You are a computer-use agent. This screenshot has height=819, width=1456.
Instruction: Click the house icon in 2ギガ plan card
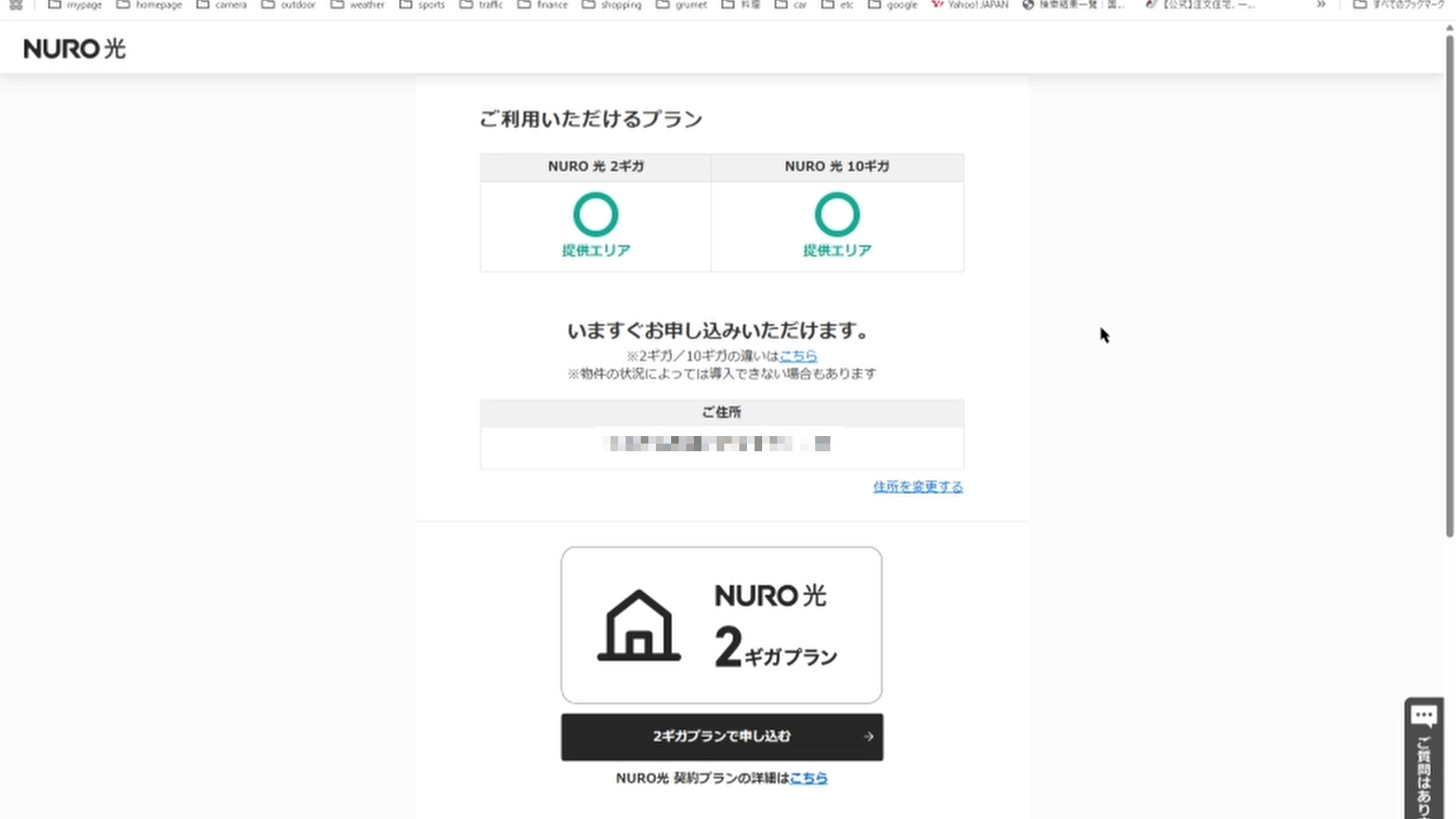coord(639,626)
